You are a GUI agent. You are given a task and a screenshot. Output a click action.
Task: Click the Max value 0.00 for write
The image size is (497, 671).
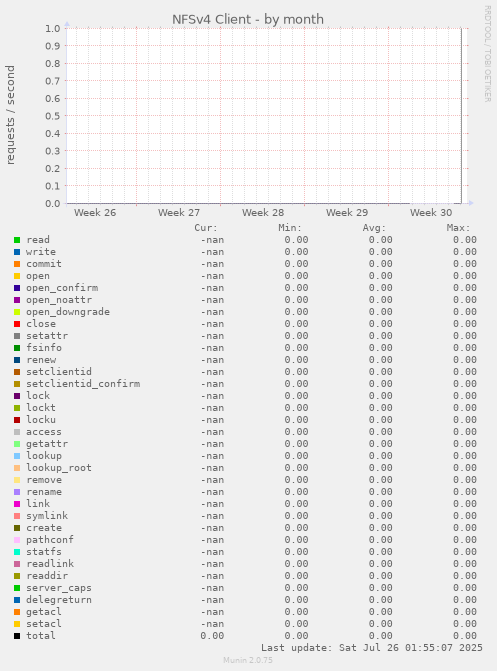465,252
